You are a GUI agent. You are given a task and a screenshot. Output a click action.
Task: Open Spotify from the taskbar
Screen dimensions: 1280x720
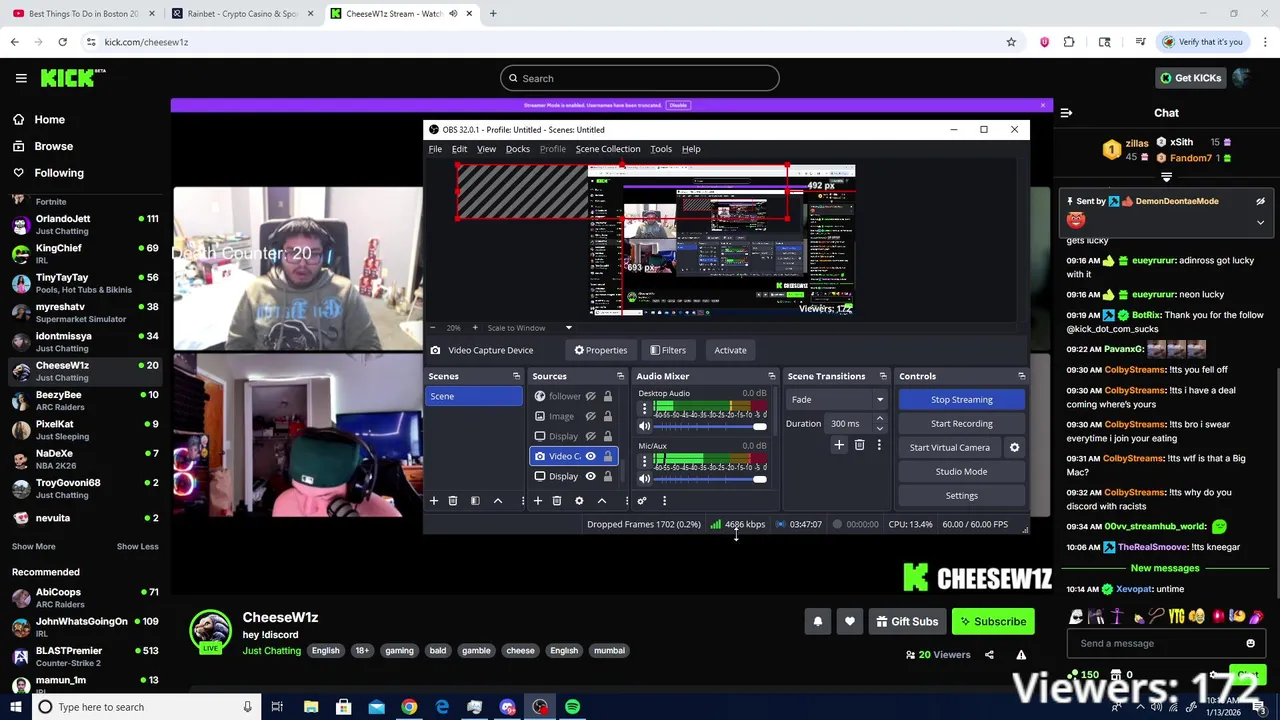point(572,707)
